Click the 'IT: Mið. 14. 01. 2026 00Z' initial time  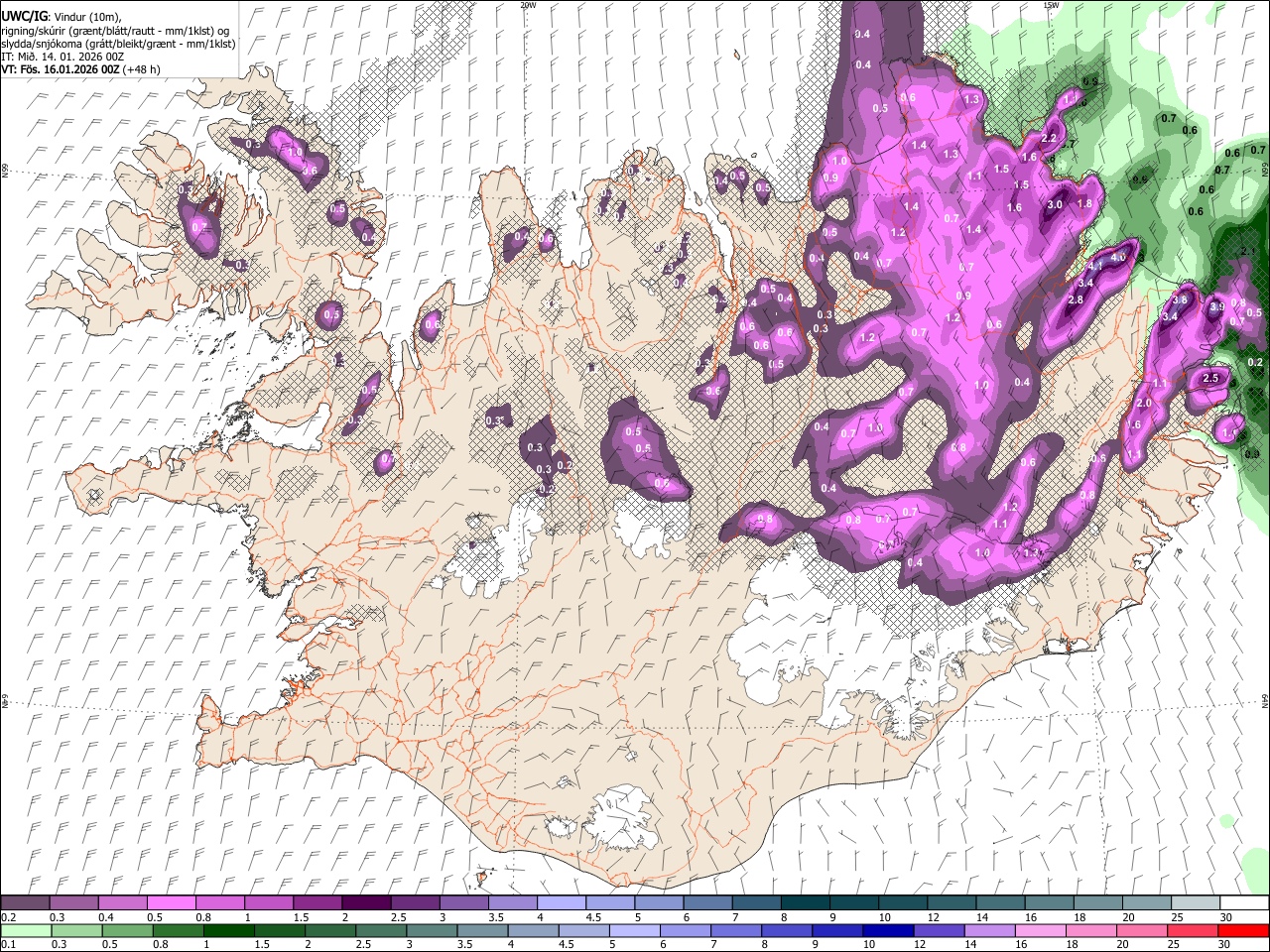click(x=63, y=57)
